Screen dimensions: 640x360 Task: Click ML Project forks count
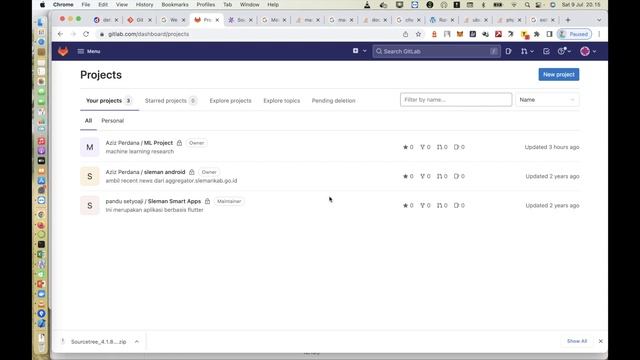(425, 147)
